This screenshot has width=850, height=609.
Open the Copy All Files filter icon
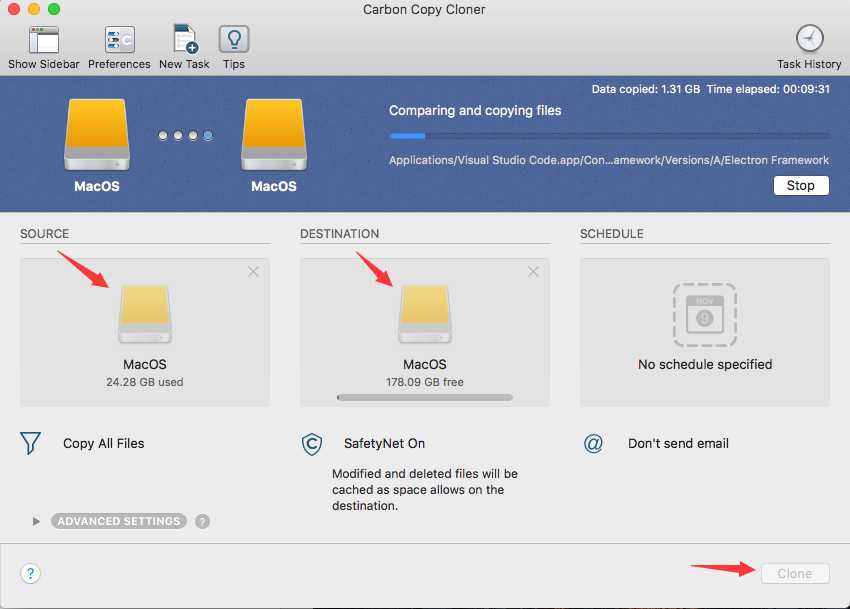(x=30, y=443)
